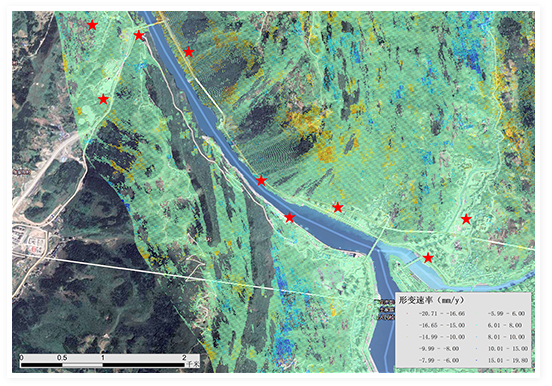
Task: Click the 8.01 - 10.00 legend entry
Action: click(506, 337)
